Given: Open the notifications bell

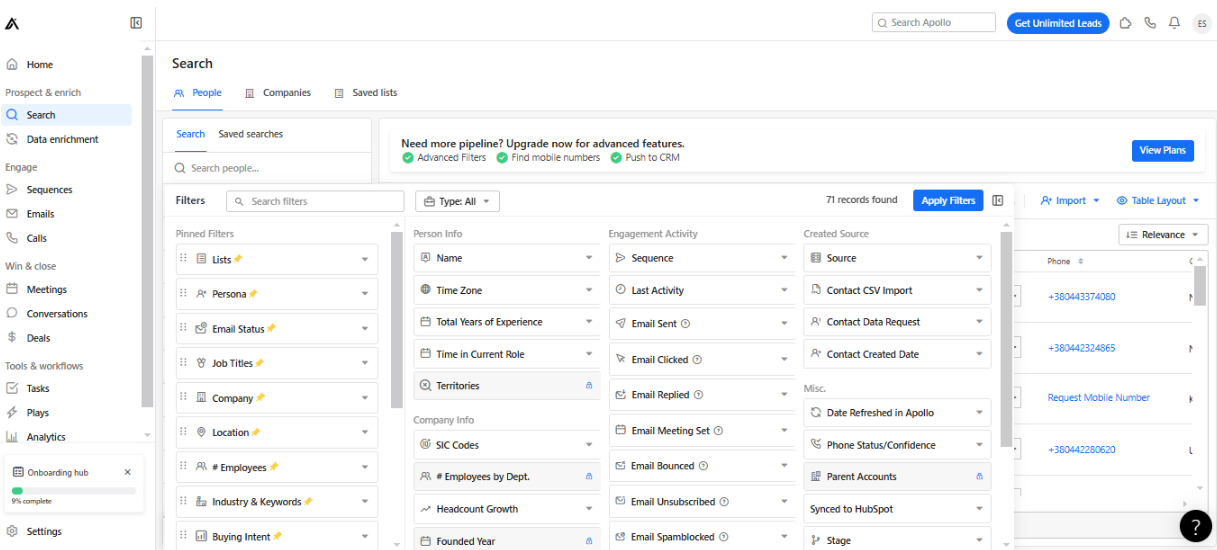Looking at the screenshot, I should 1175,23.
